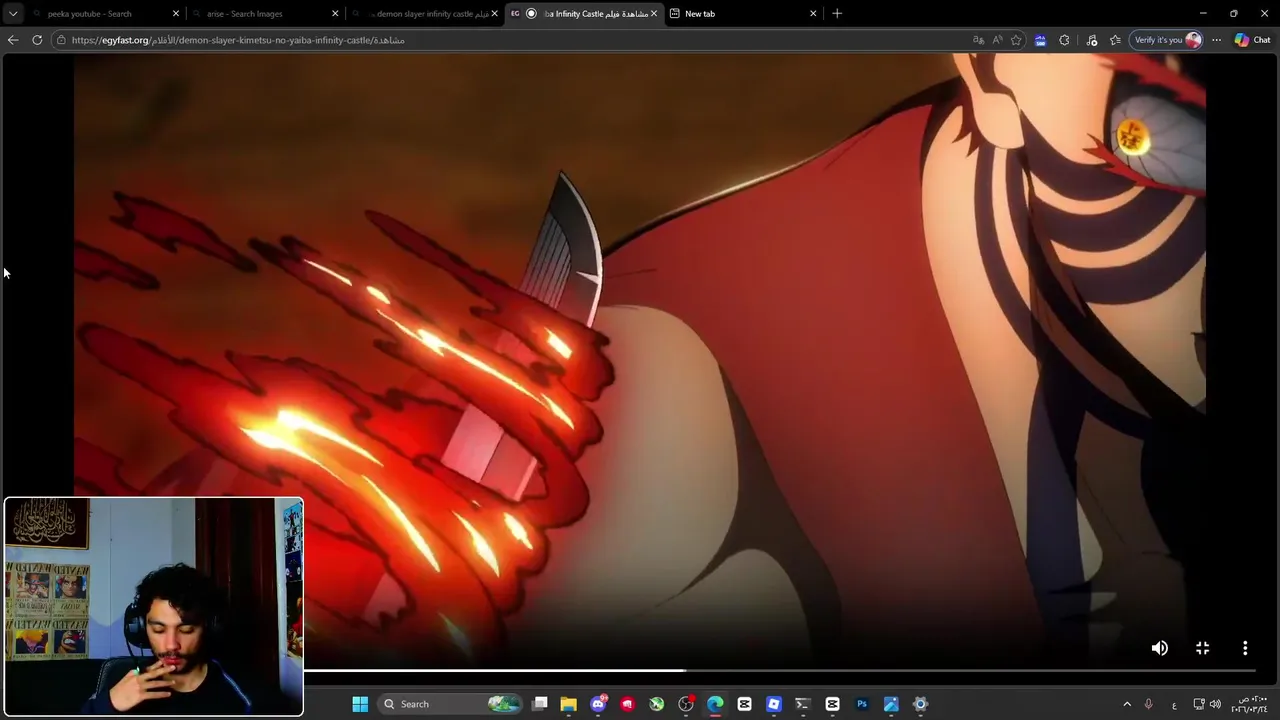Open the clock and date flyout

click(1249, 704)
